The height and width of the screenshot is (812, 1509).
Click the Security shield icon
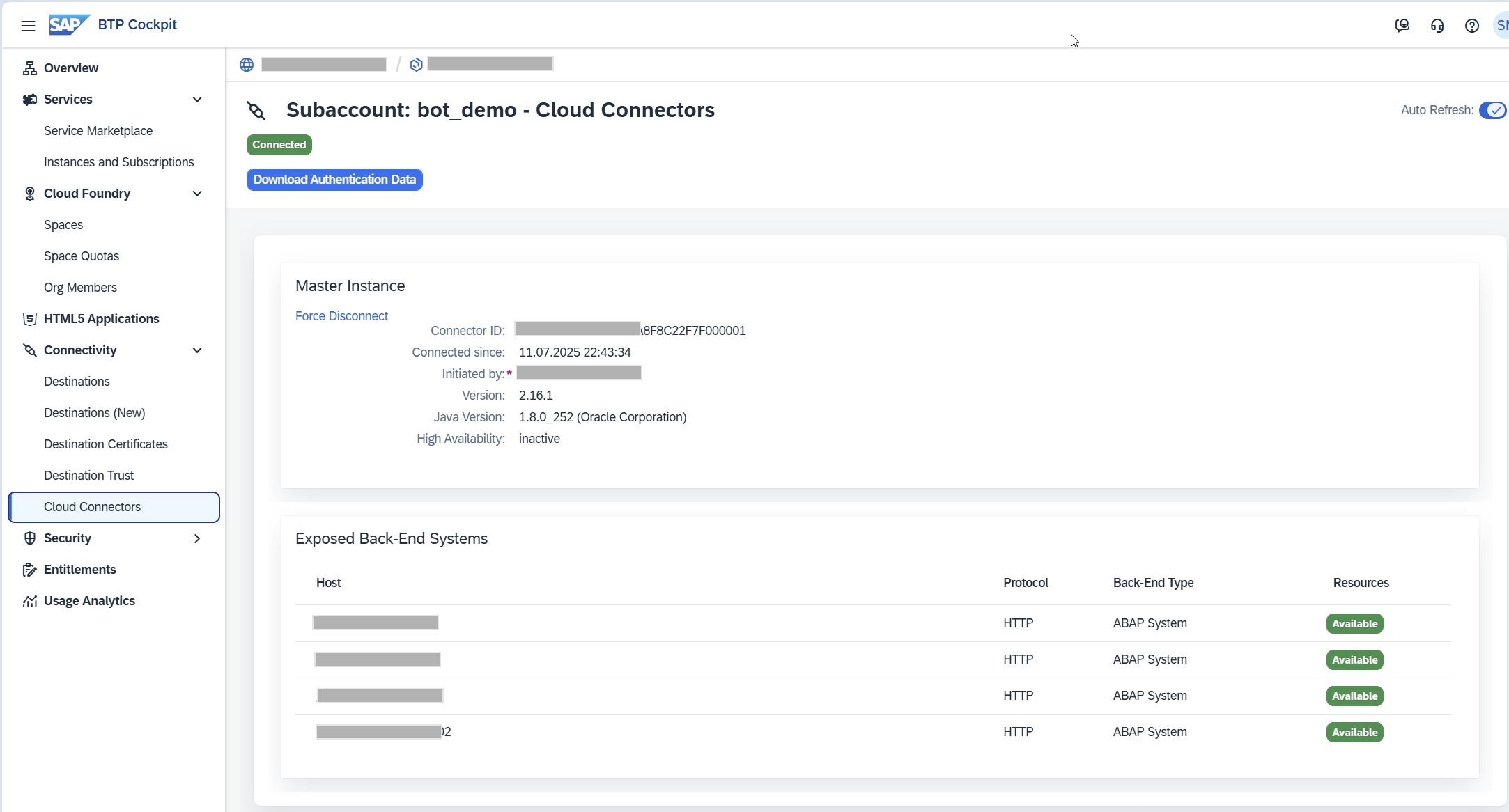click(29, 538)
